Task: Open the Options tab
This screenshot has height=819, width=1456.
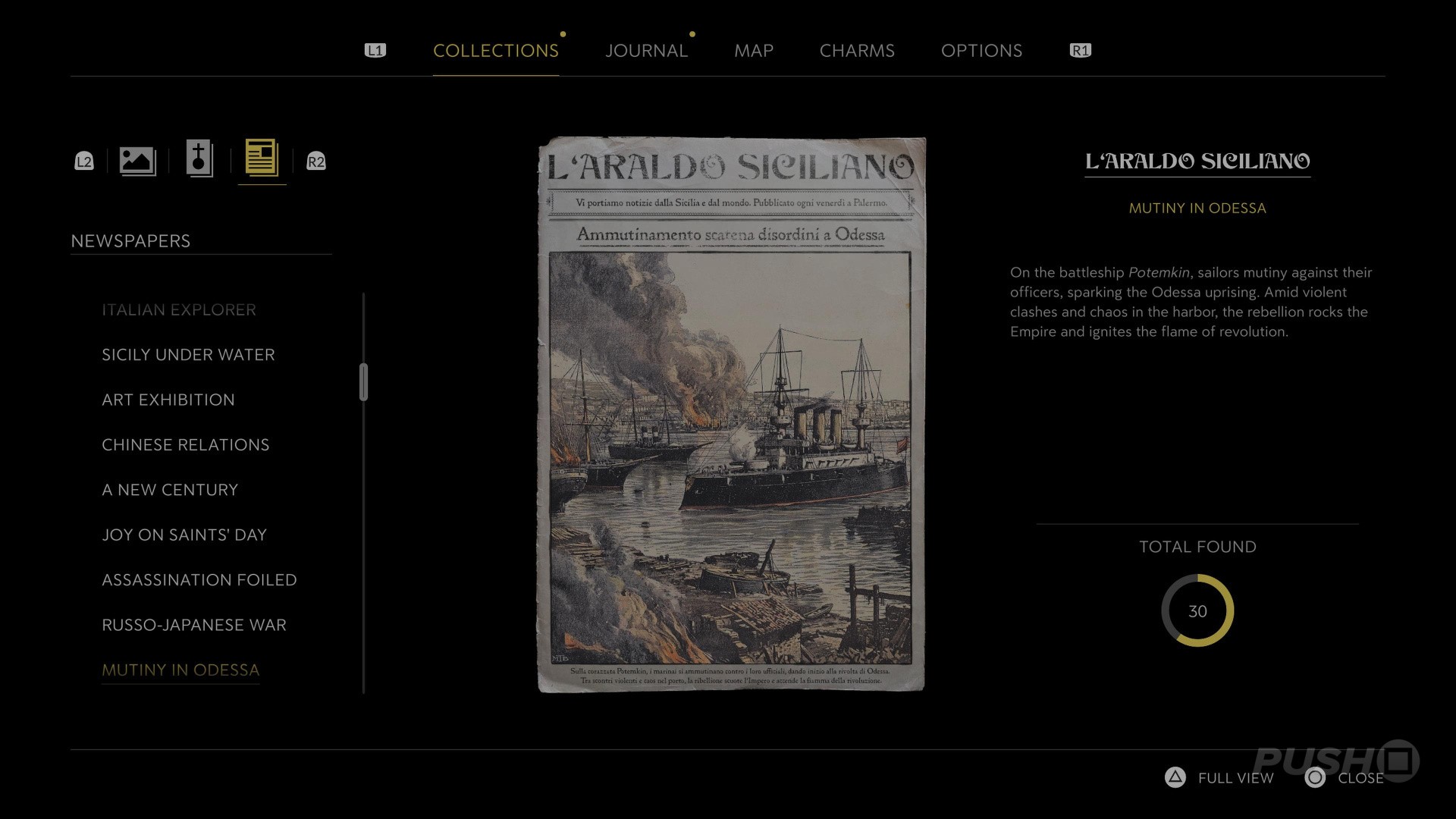Action: [x=981, y=51]
